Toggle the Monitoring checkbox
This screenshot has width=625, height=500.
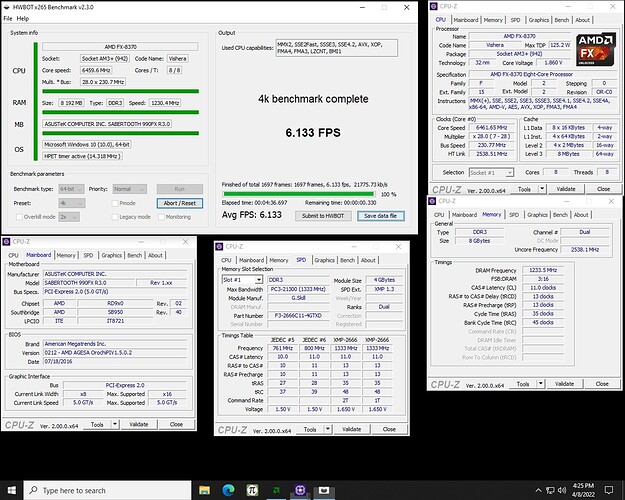coord(161,217)
